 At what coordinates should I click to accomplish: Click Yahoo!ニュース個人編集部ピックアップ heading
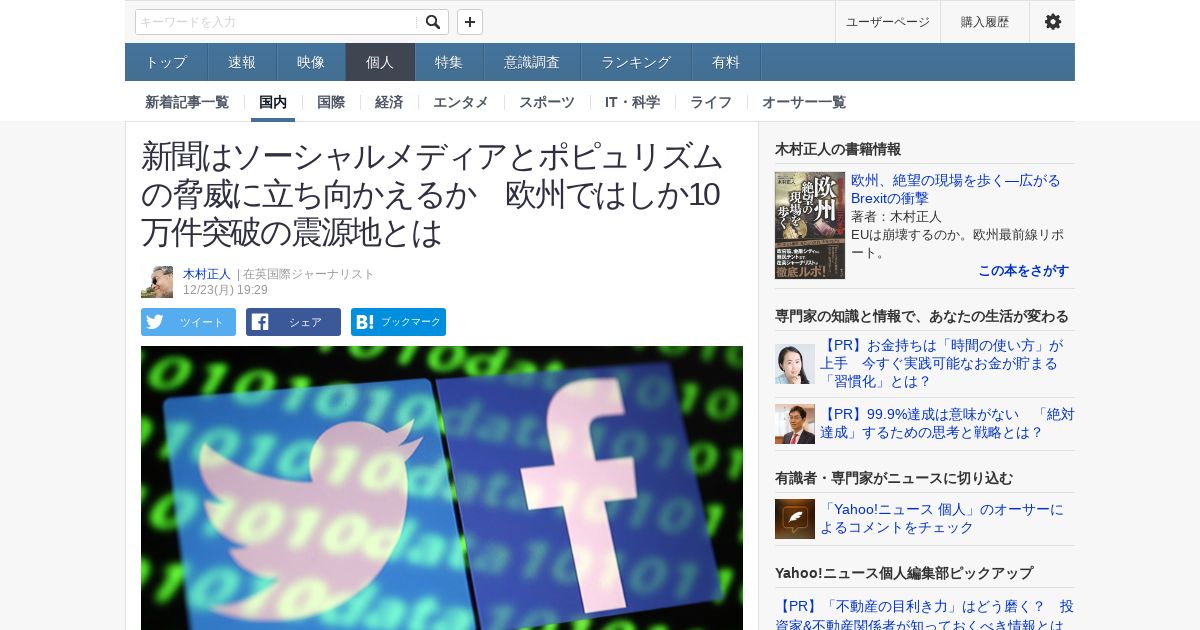tap(904, 573)
